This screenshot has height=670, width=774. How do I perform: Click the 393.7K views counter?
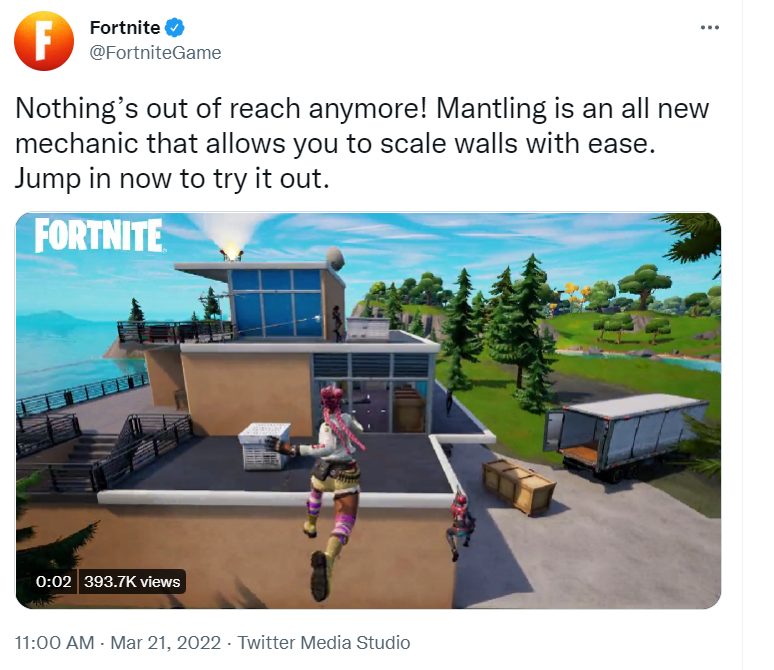pyautogui.click(x=132, y=582)
